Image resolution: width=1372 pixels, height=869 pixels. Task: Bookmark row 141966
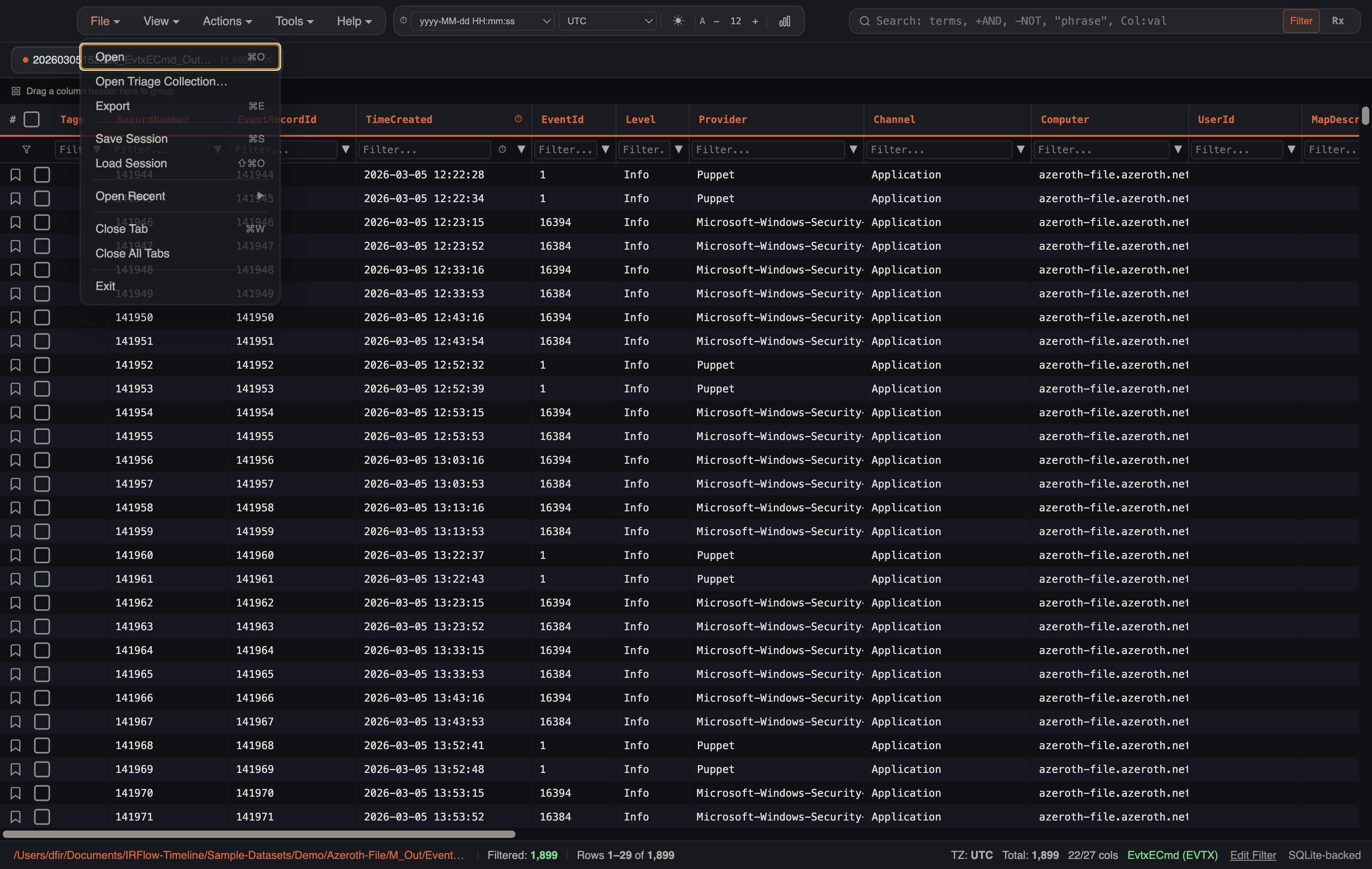(16, 698)
